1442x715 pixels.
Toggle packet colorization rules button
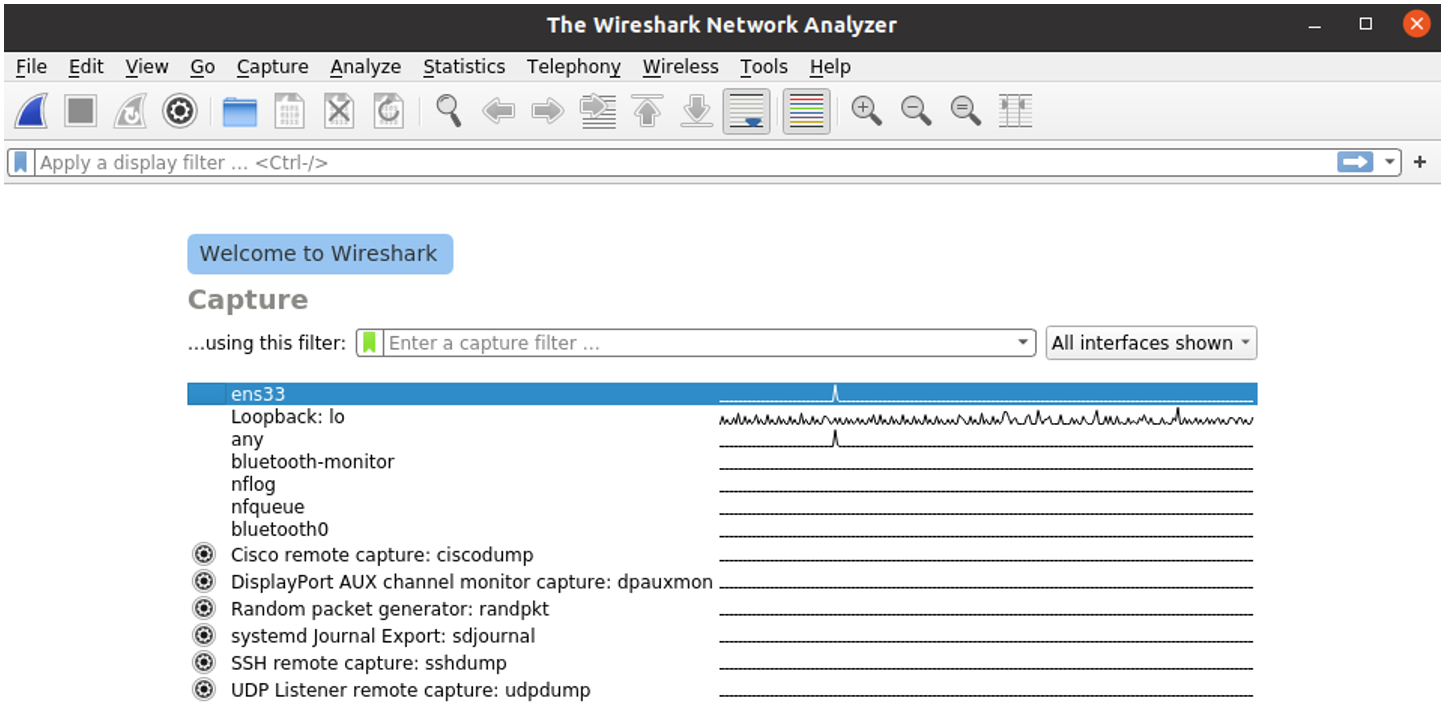[x=807, y=111]
